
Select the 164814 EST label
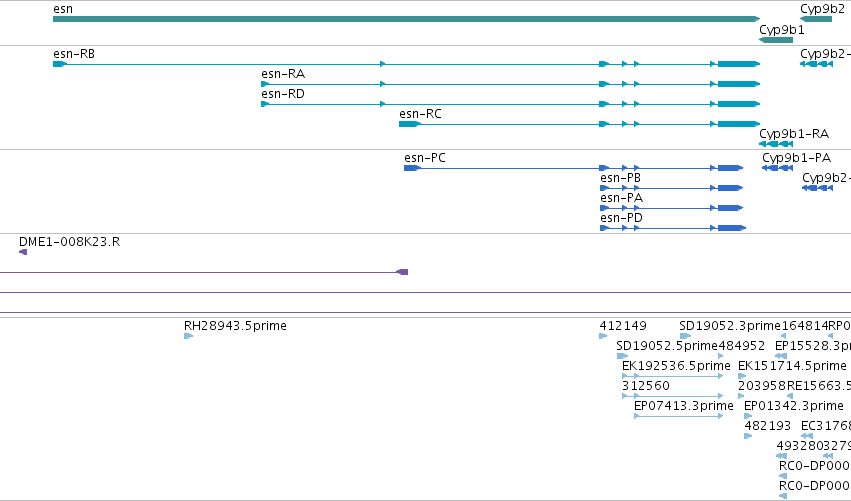(x=805, y=326)
